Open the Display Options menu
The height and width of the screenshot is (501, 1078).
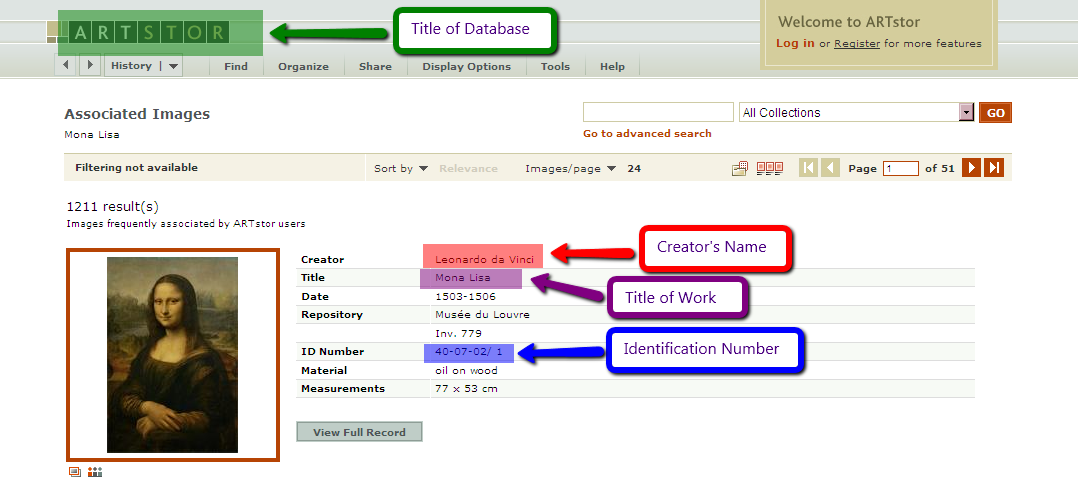click(x=467, y=67)
